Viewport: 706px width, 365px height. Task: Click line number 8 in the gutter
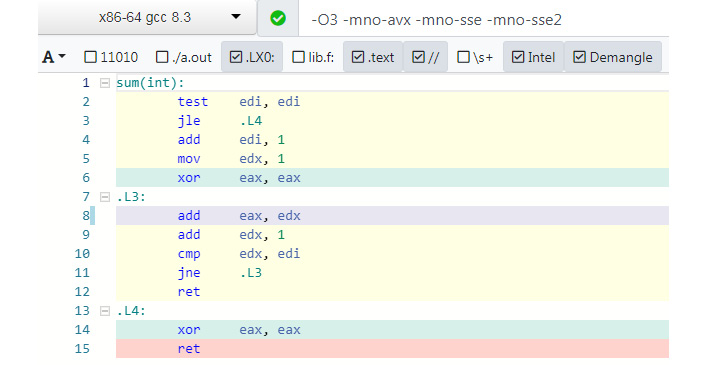click(86, 216)
